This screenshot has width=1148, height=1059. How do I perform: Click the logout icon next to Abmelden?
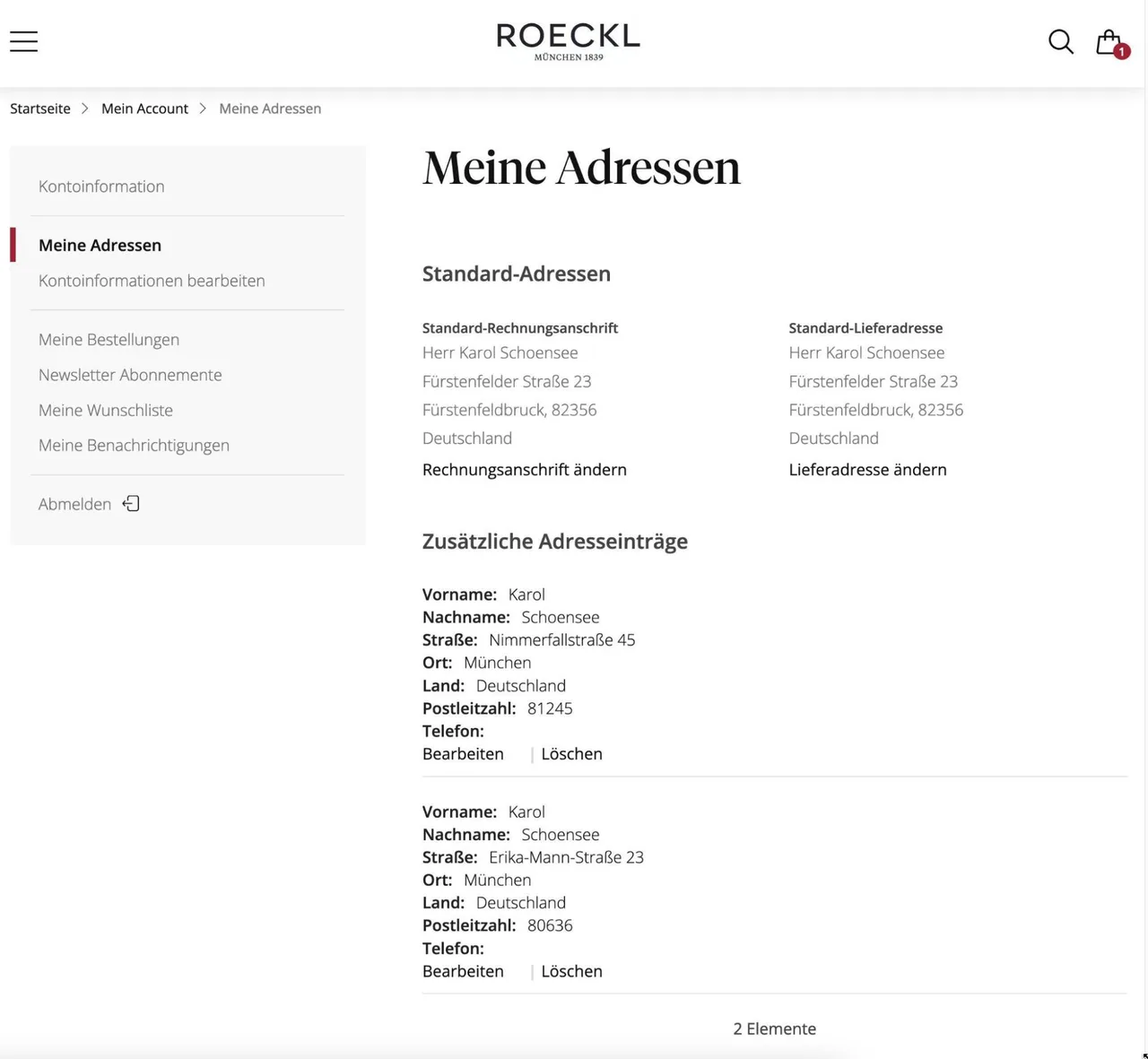[x=131, y=503]
